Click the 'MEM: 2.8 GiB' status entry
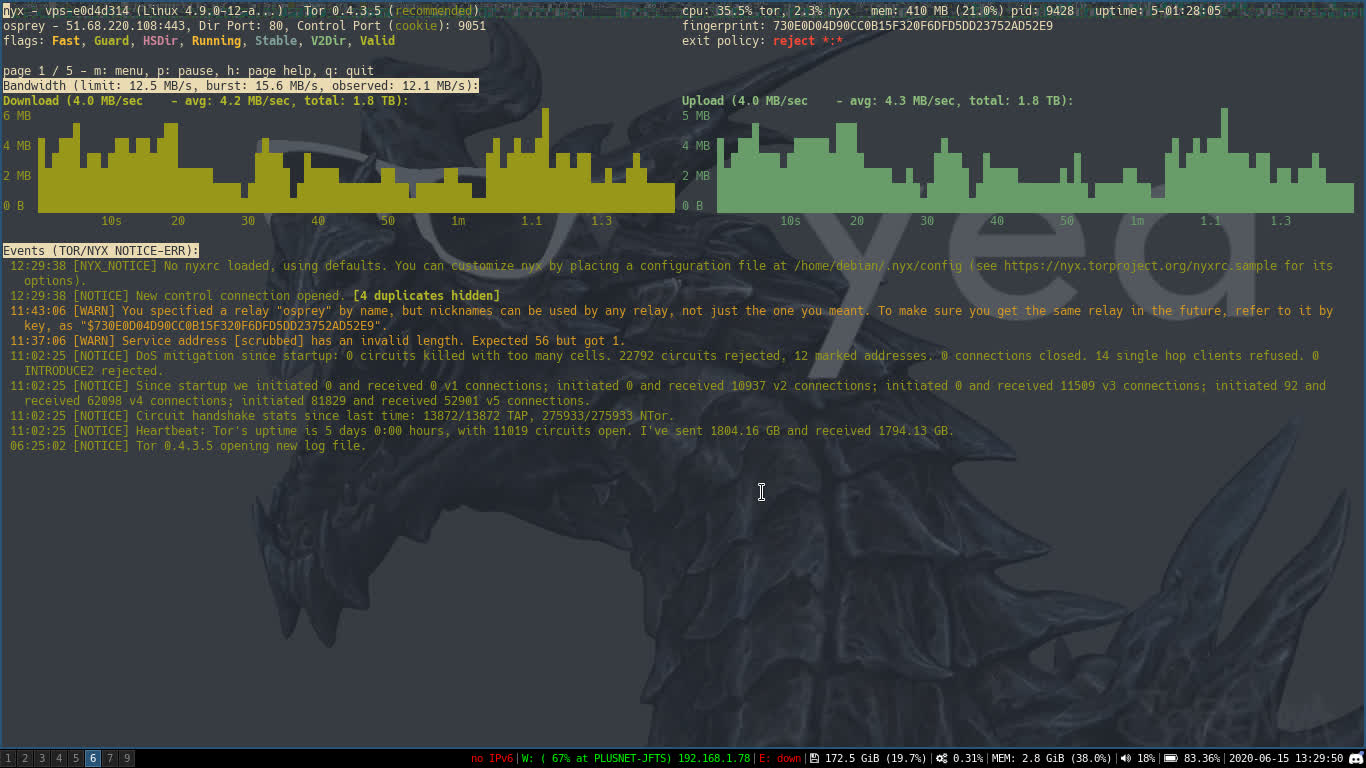The width and height of the screenshot is (1366, 768). pyautogui.click(x=1051, y=758)
